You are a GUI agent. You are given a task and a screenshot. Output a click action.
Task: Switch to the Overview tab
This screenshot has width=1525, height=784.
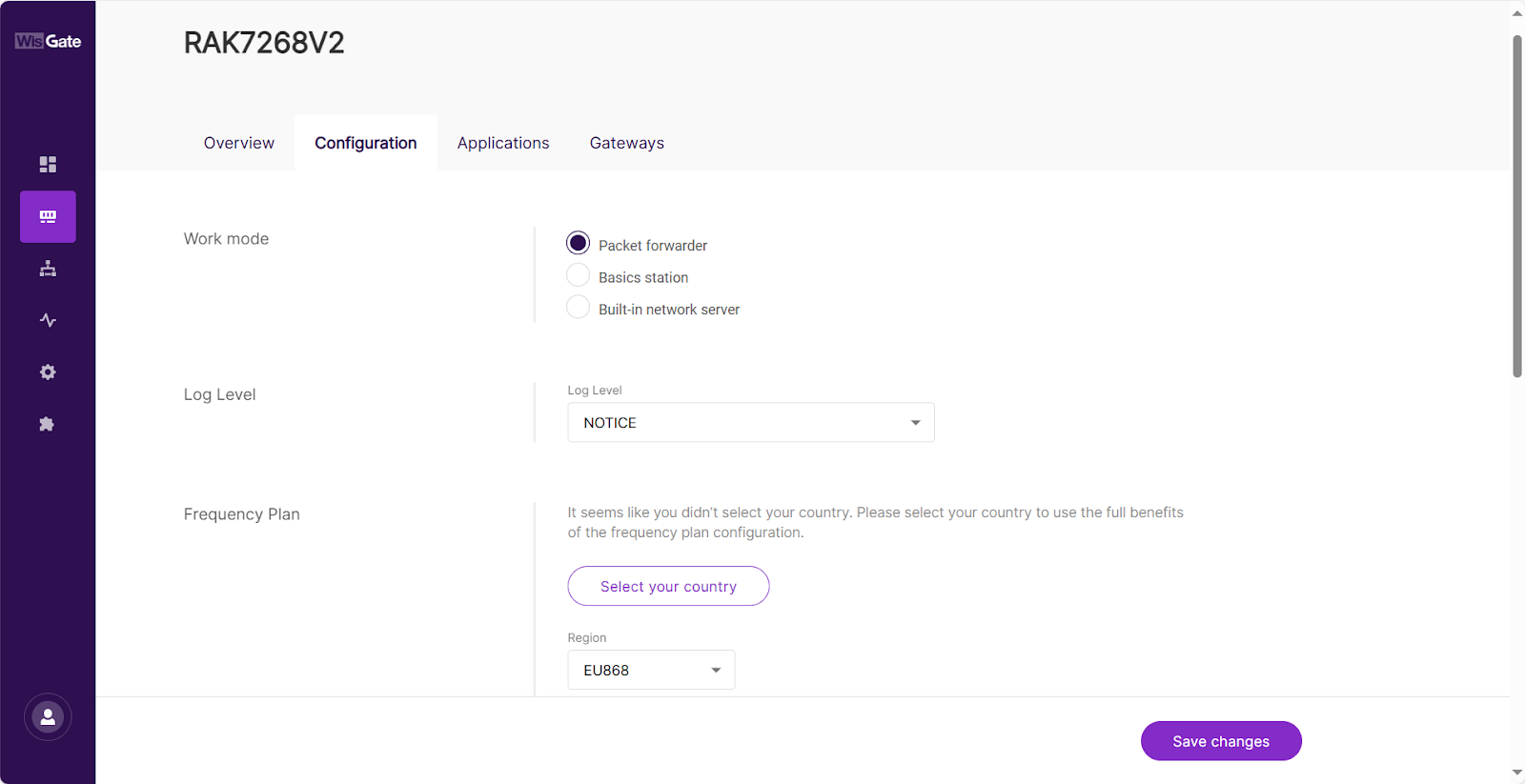pyautogui.click(x=238, y=143)
